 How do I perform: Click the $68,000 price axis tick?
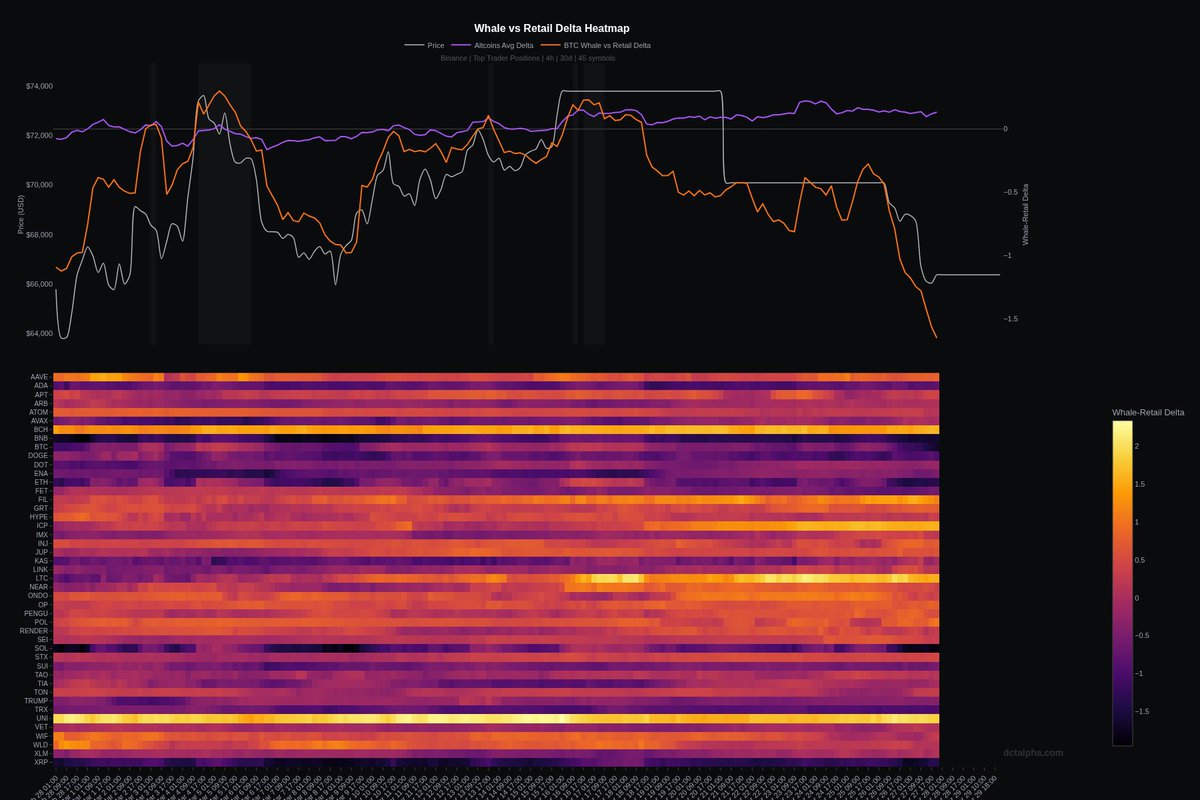[x=39, y=235]
